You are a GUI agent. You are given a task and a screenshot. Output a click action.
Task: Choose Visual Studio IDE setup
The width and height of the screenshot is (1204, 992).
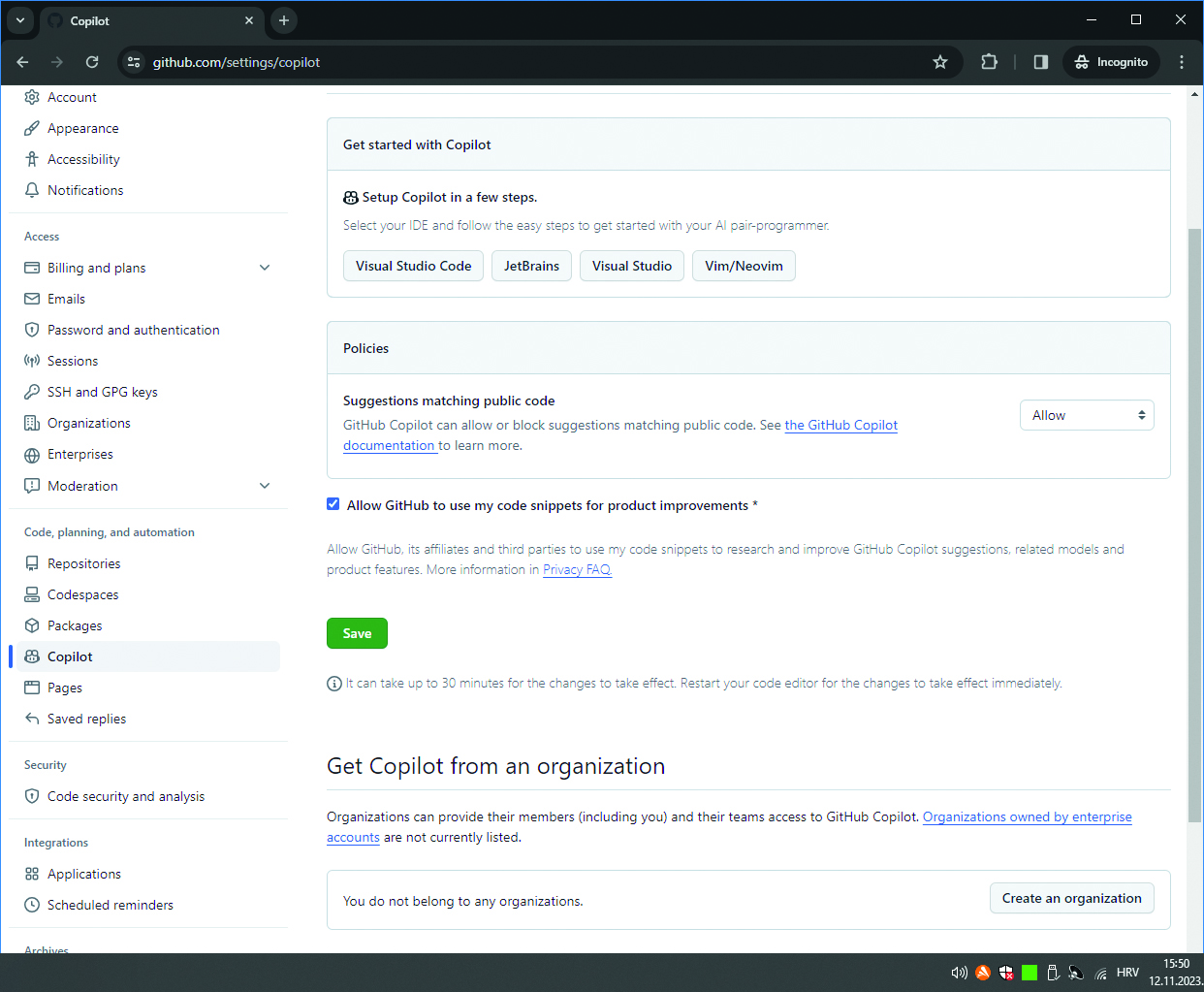pyautogui.click(x=632, y=266)
